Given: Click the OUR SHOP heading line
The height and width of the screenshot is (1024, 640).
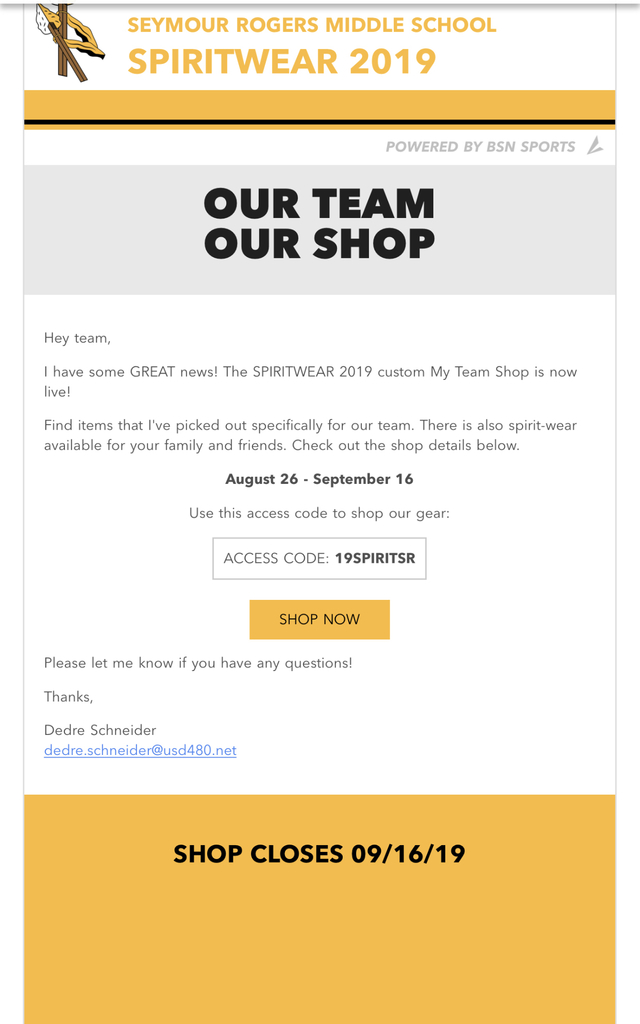Looking at the screenshot, I should pos(319,244).
